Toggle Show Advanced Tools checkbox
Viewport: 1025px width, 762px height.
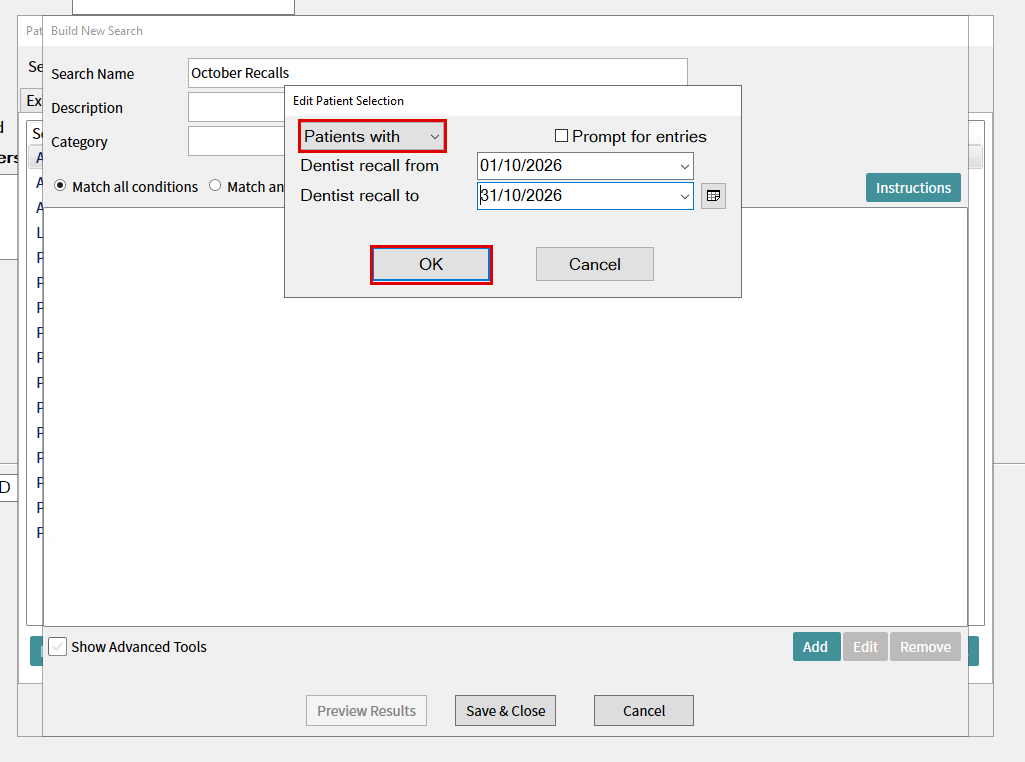(58, 647)
